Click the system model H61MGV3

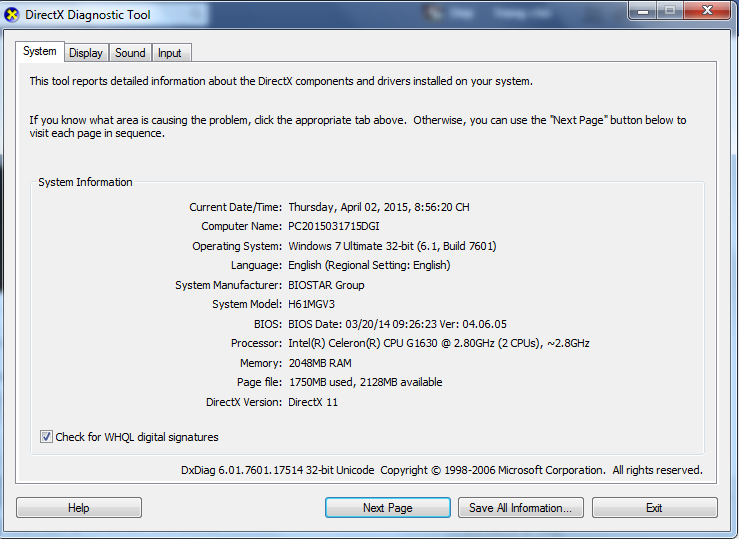click(312, 304)
